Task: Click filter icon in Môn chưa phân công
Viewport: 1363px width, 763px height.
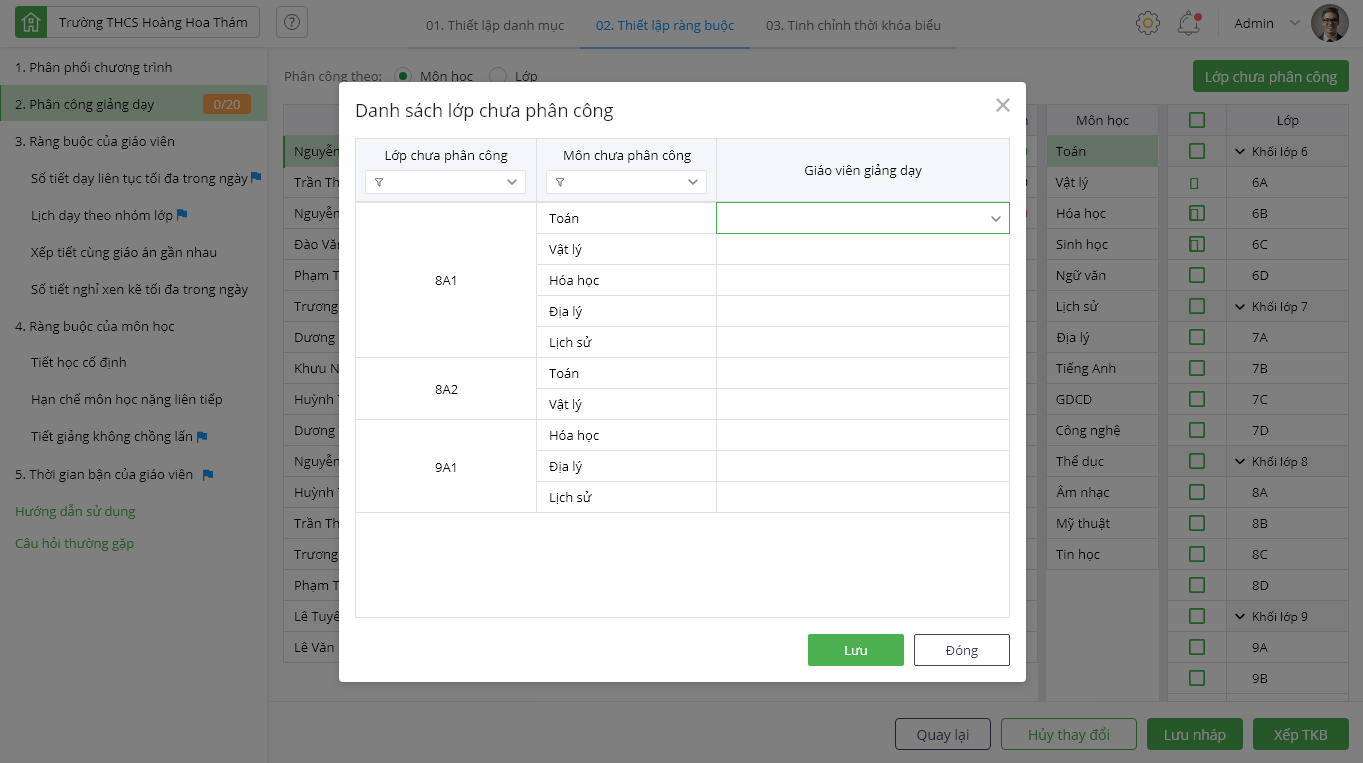Action: pos(560,182)
